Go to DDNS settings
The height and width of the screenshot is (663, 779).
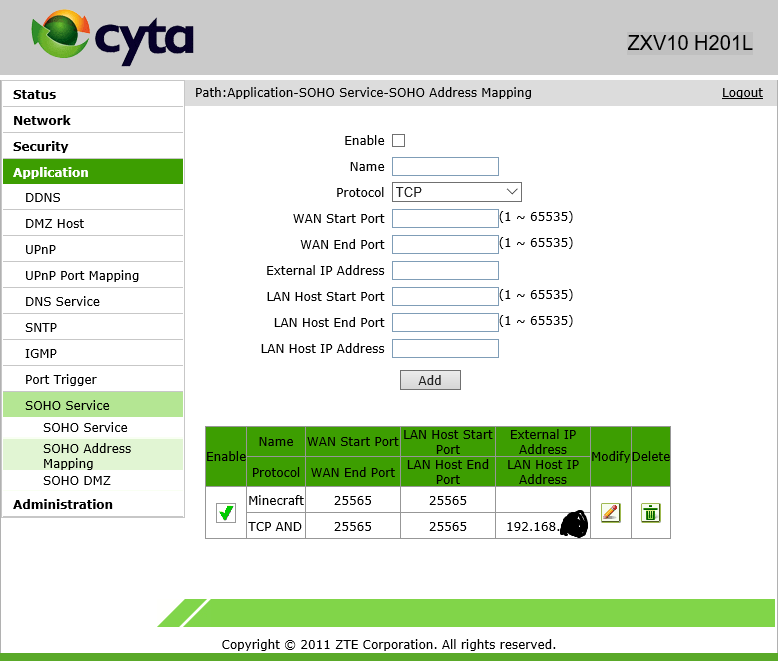point(93,198)
